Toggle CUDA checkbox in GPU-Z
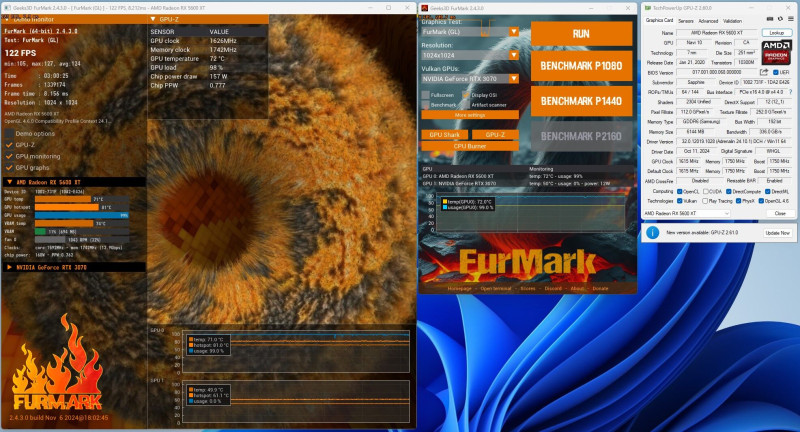800x432 pixels. click(x=705, y=191)
